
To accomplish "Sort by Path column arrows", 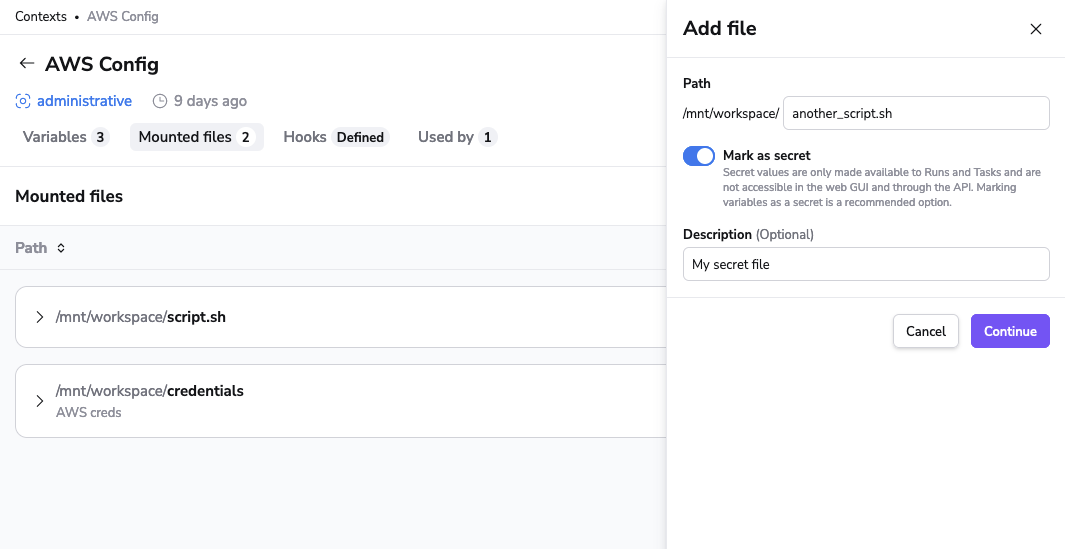I will click(x=60, y=248).
